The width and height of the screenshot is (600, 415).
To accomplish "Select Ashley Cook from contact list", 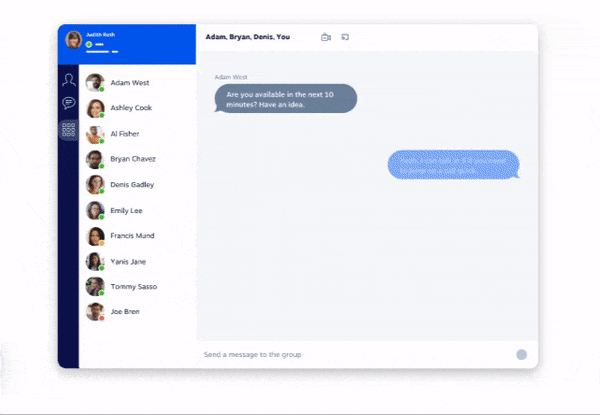I will [131, 108].
